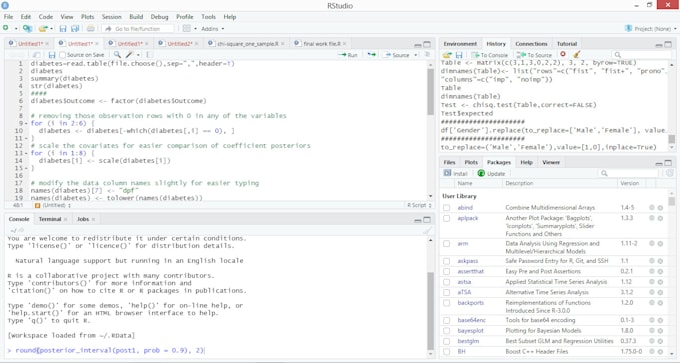
Task: Click the Go to file/function field
Action: pos(138,29)
